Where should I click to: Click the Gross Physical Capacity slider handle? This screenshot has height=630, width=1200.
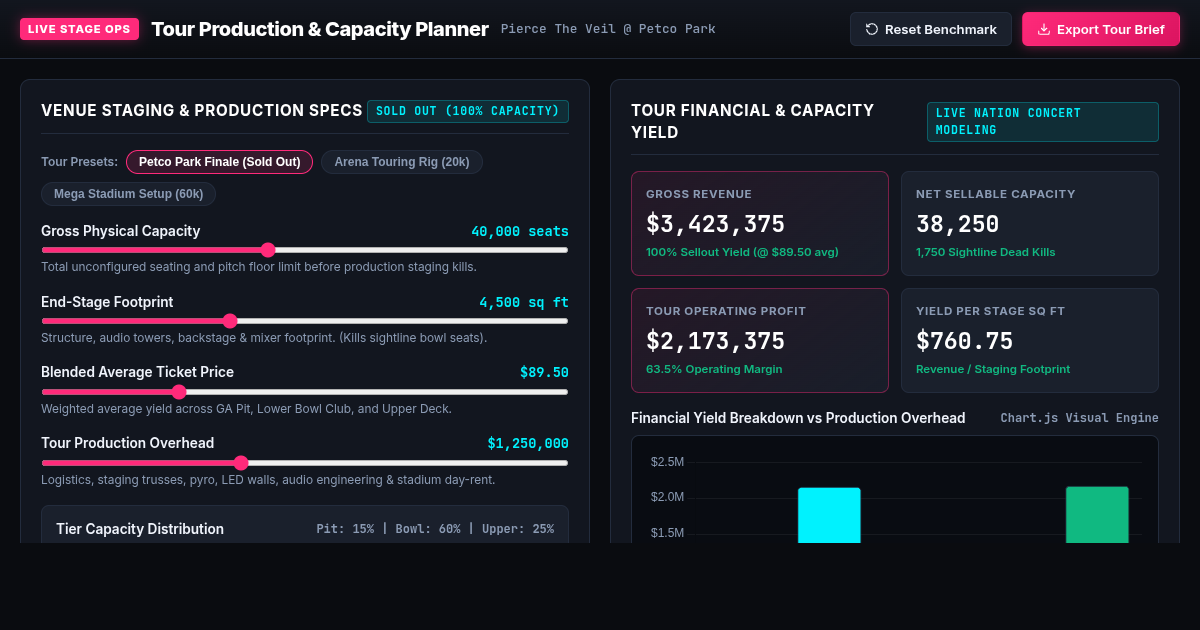[268, 250]
